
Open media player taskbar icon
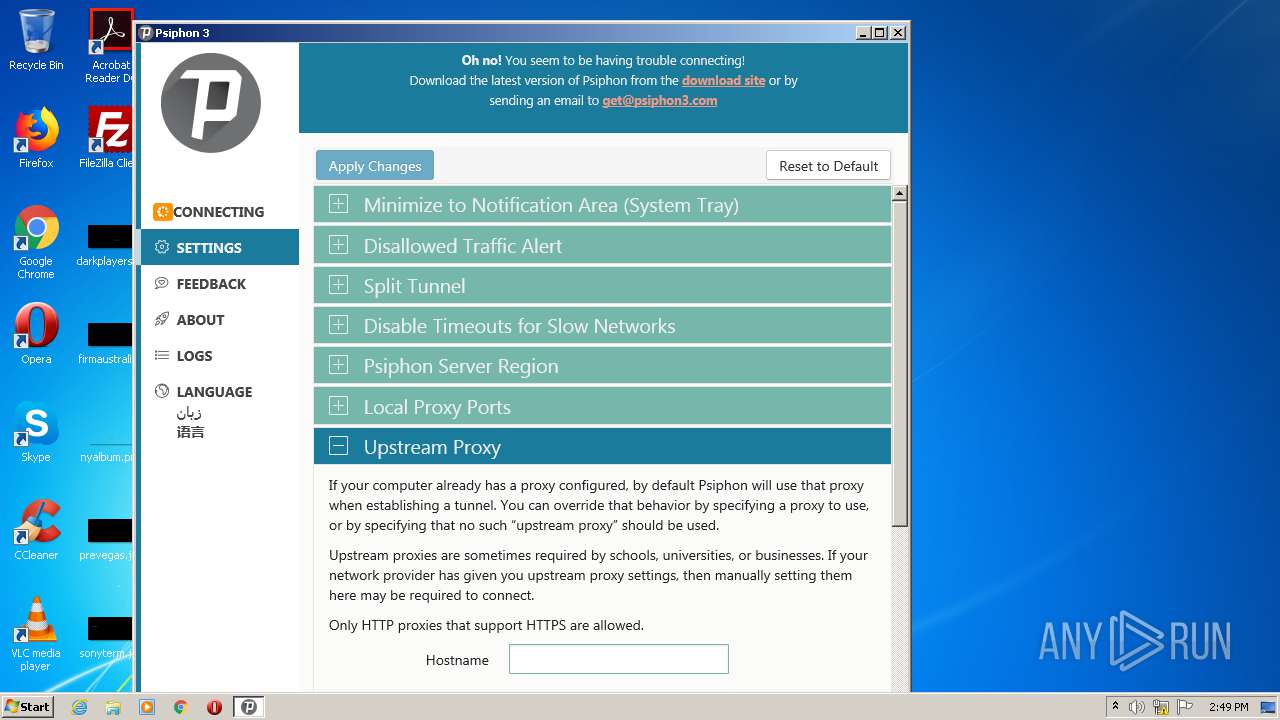pyautogui.click(x=147, y=707)
